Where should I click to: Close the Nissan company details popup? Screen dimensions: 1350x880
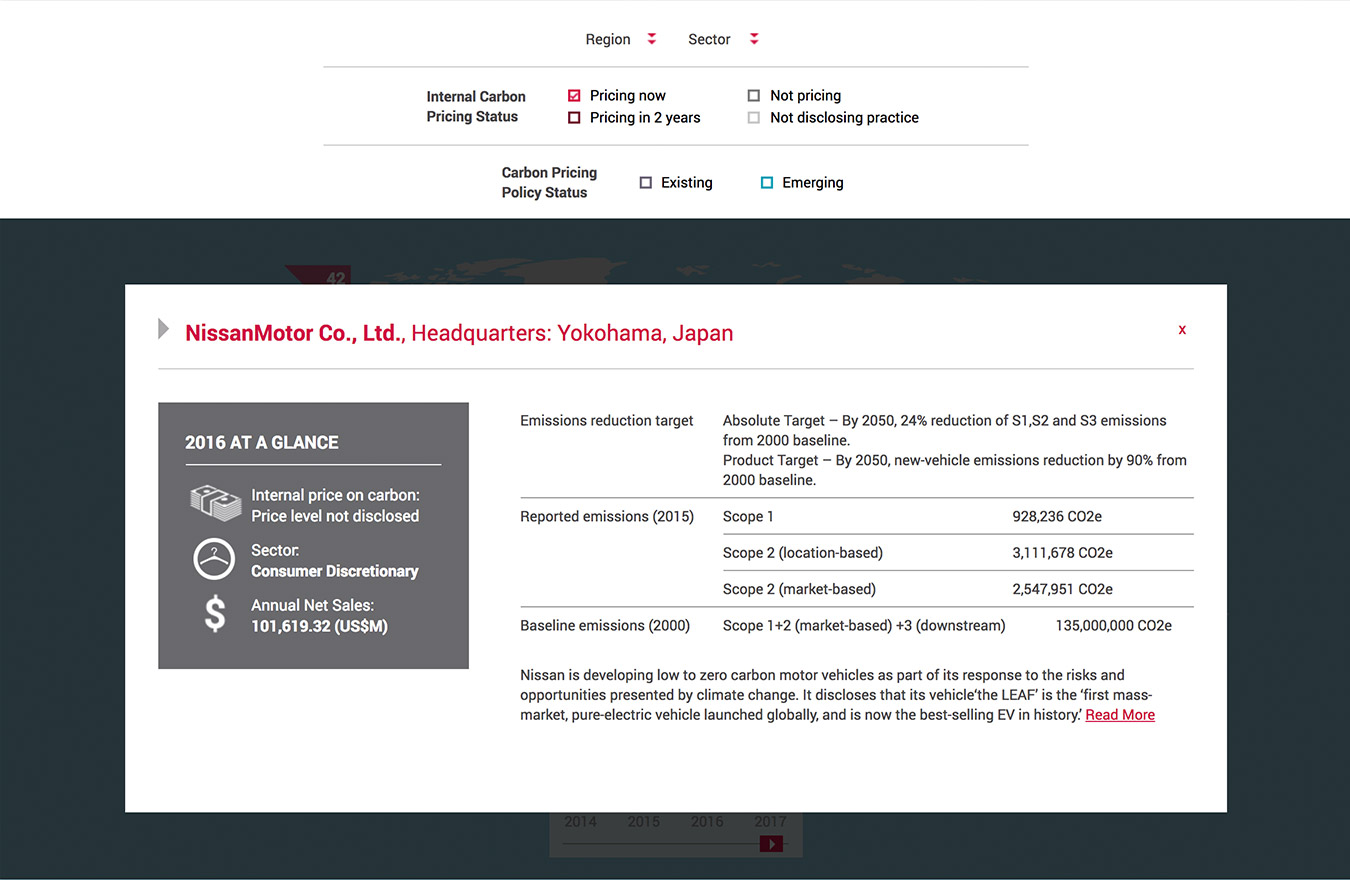click(1182, 330)
